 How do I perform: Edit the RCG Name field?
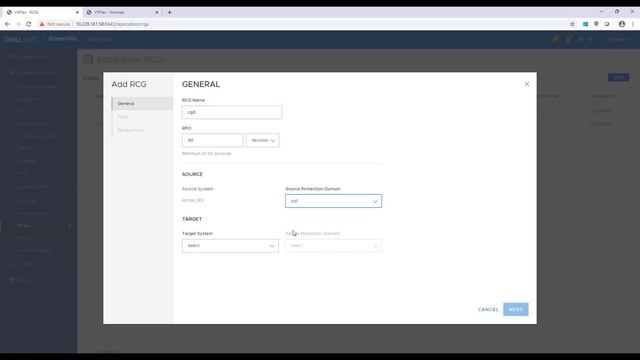(x=231, y=112)
